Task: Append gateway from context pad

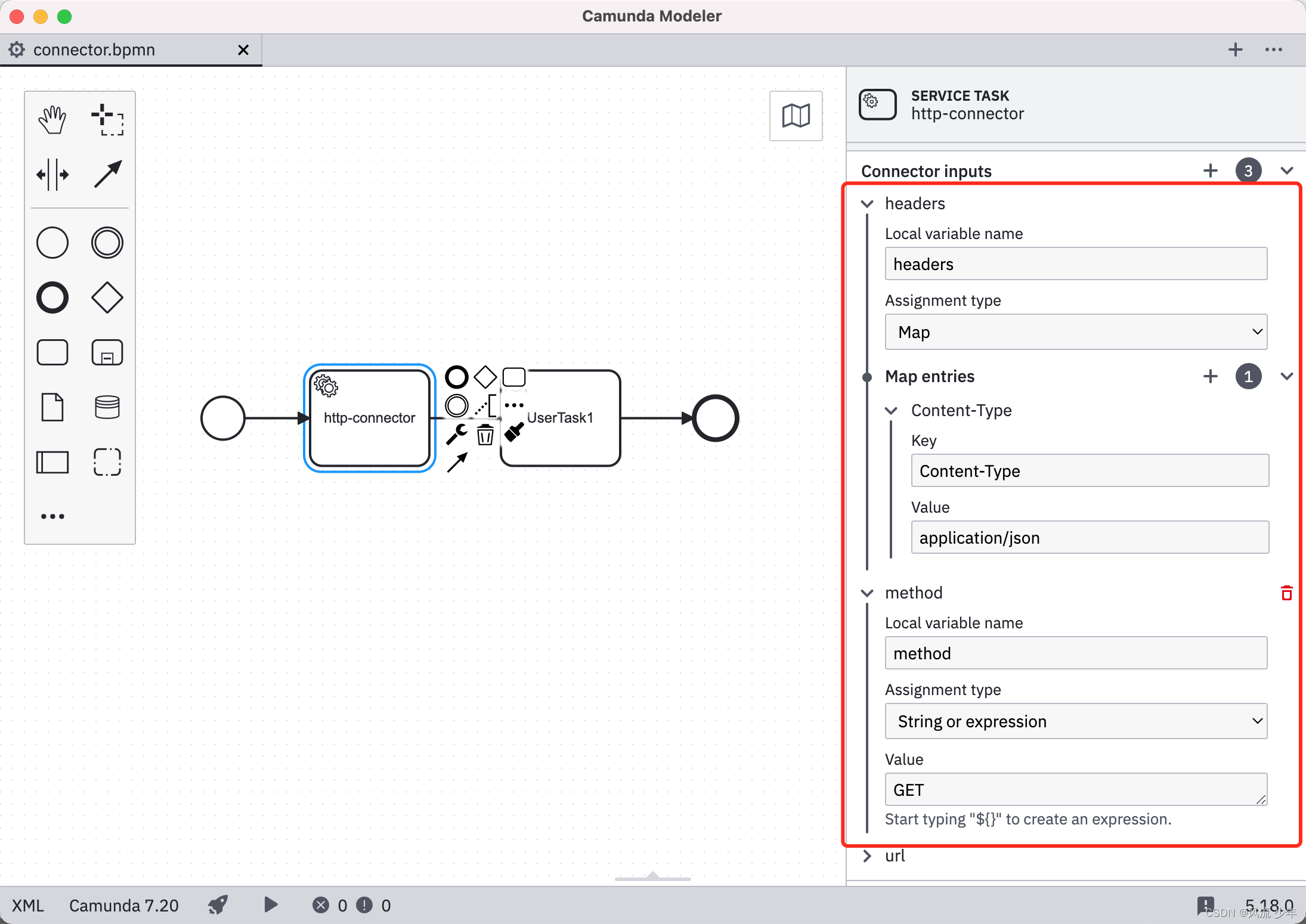Action: [x=485, y=377]
